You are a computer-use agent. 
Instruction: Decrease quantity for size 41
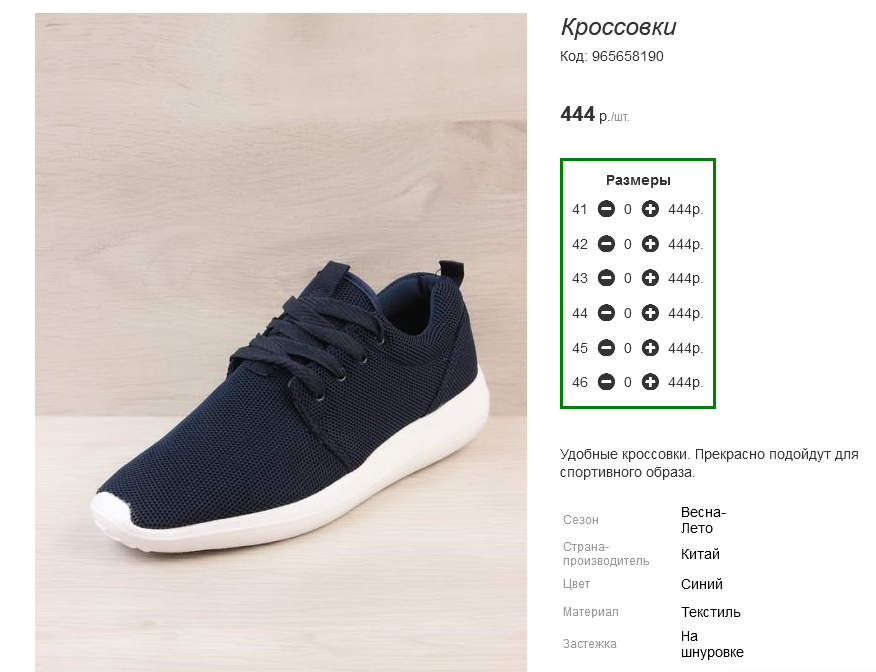coord(606,209)
